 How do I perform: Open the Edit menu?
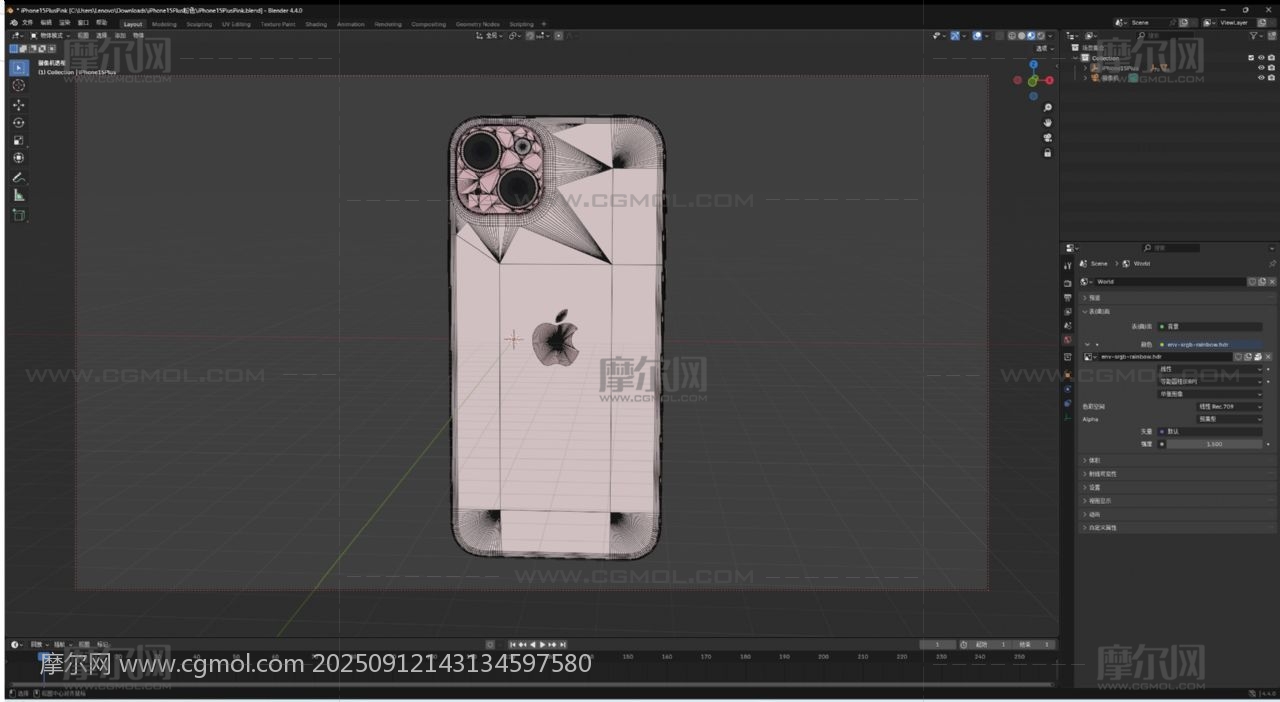tap(46, 23)
